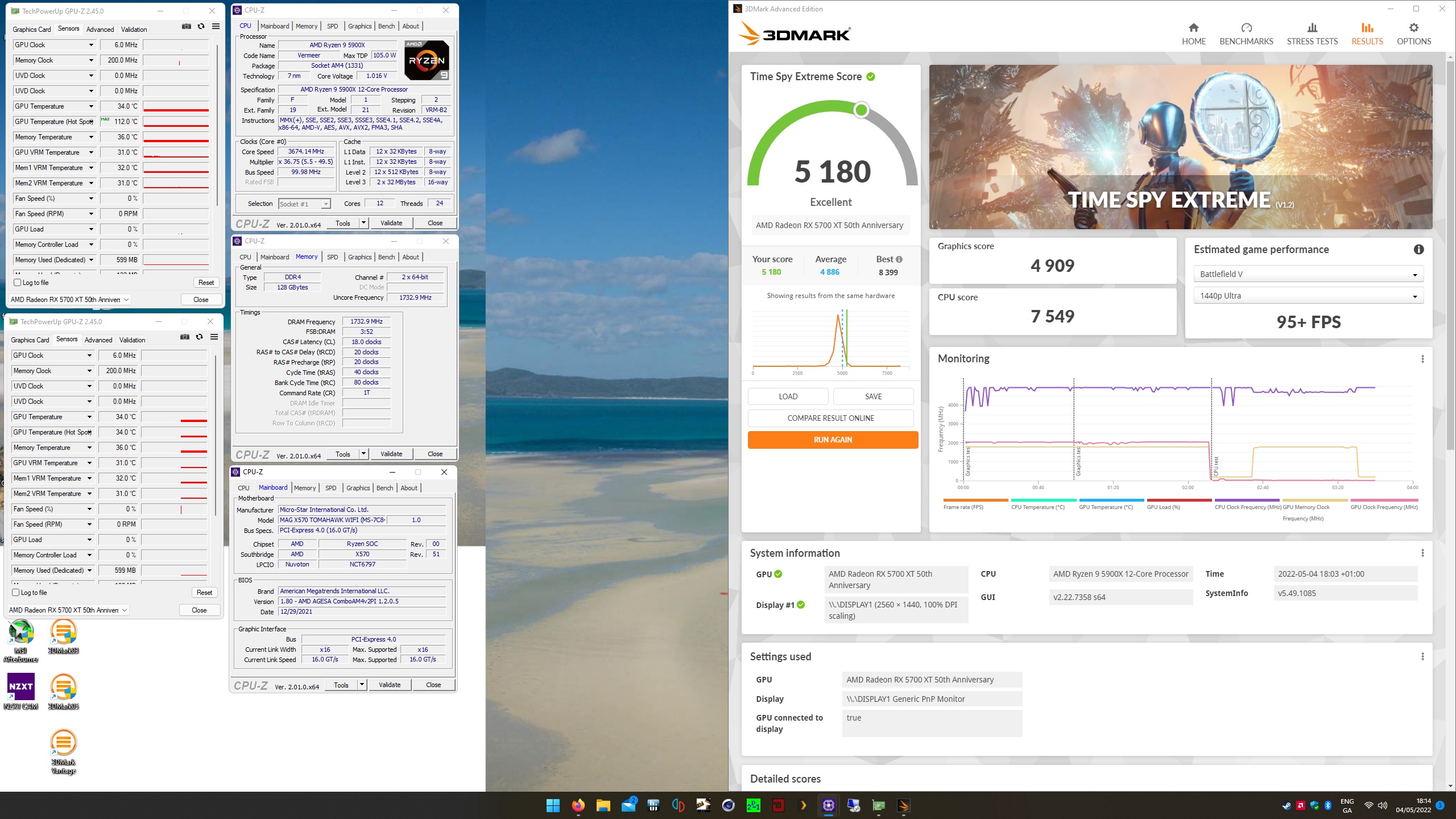Screen dimensions: 1456x819
Task: Click Reset in upper GPU-Z window
Action: coord(206,283)
